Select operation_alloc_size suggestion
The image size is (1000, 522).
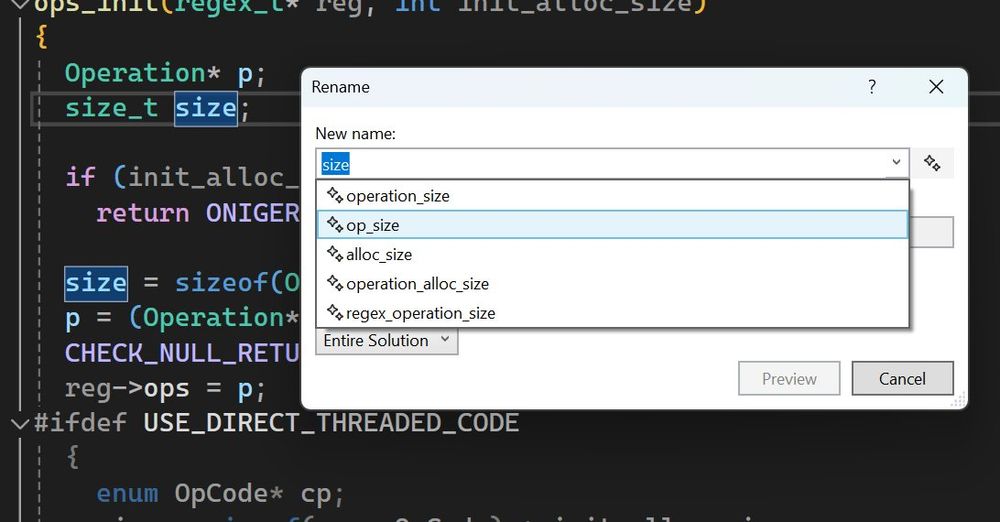612,283
